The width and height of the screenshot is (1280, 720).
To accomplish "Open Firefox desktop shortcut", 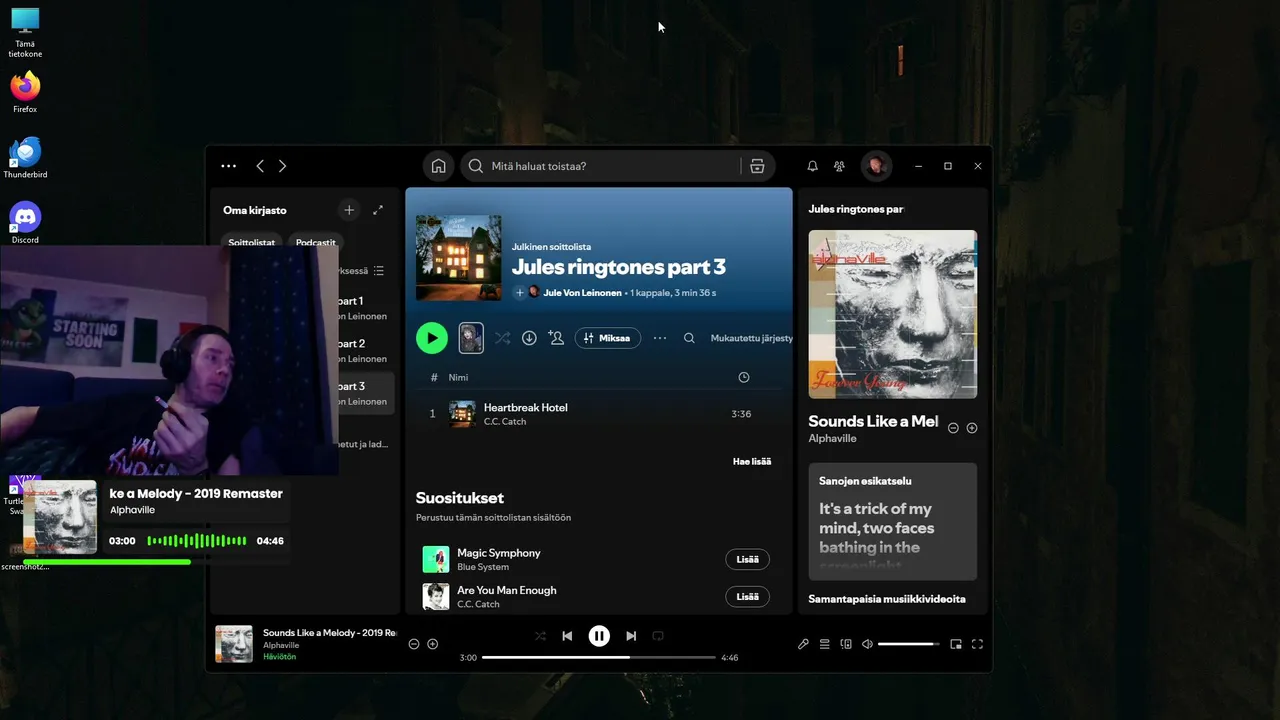I will pos(25,92).
